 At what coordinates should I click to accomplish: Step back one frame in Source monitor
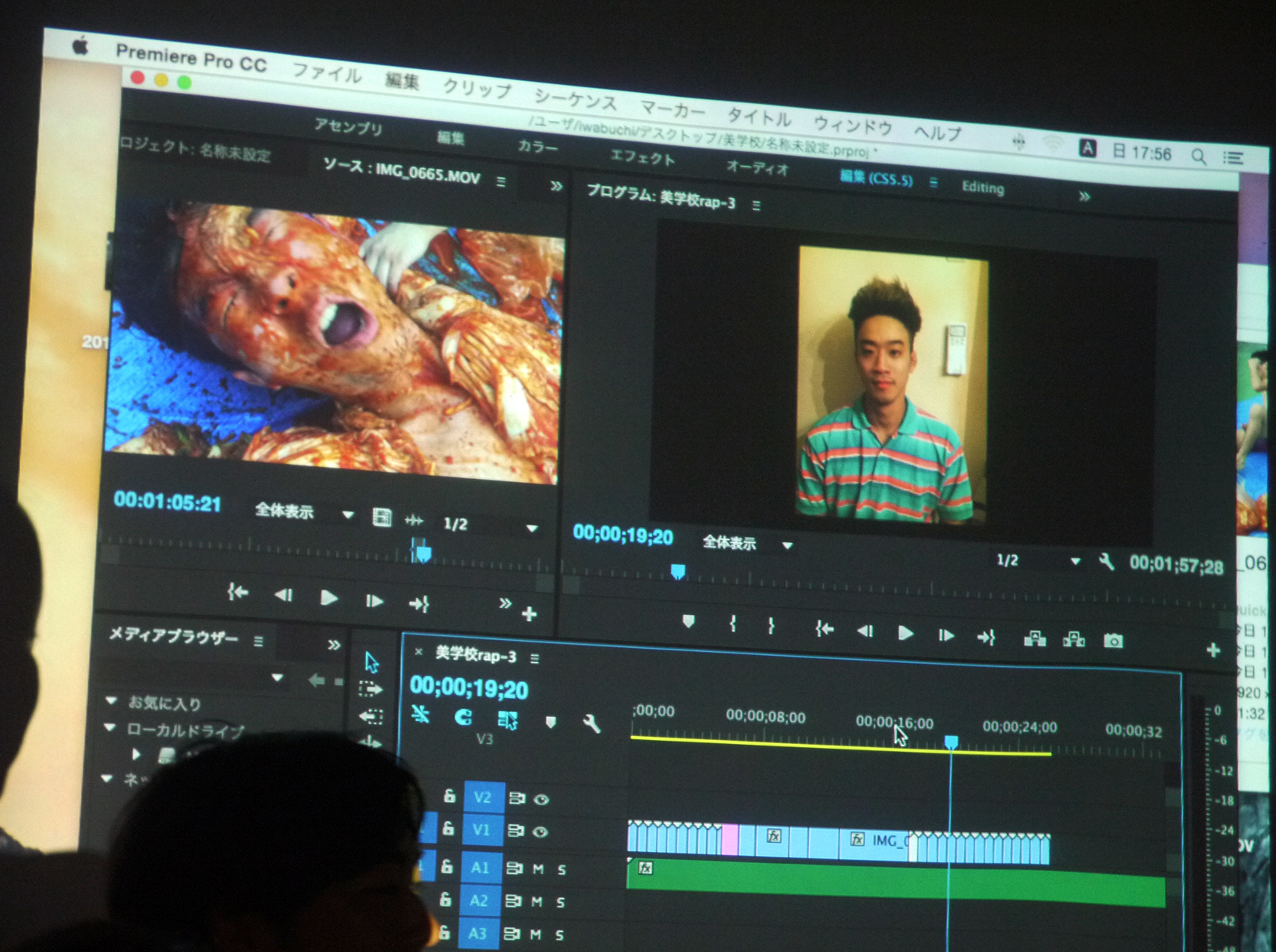[x=283, y=595]
